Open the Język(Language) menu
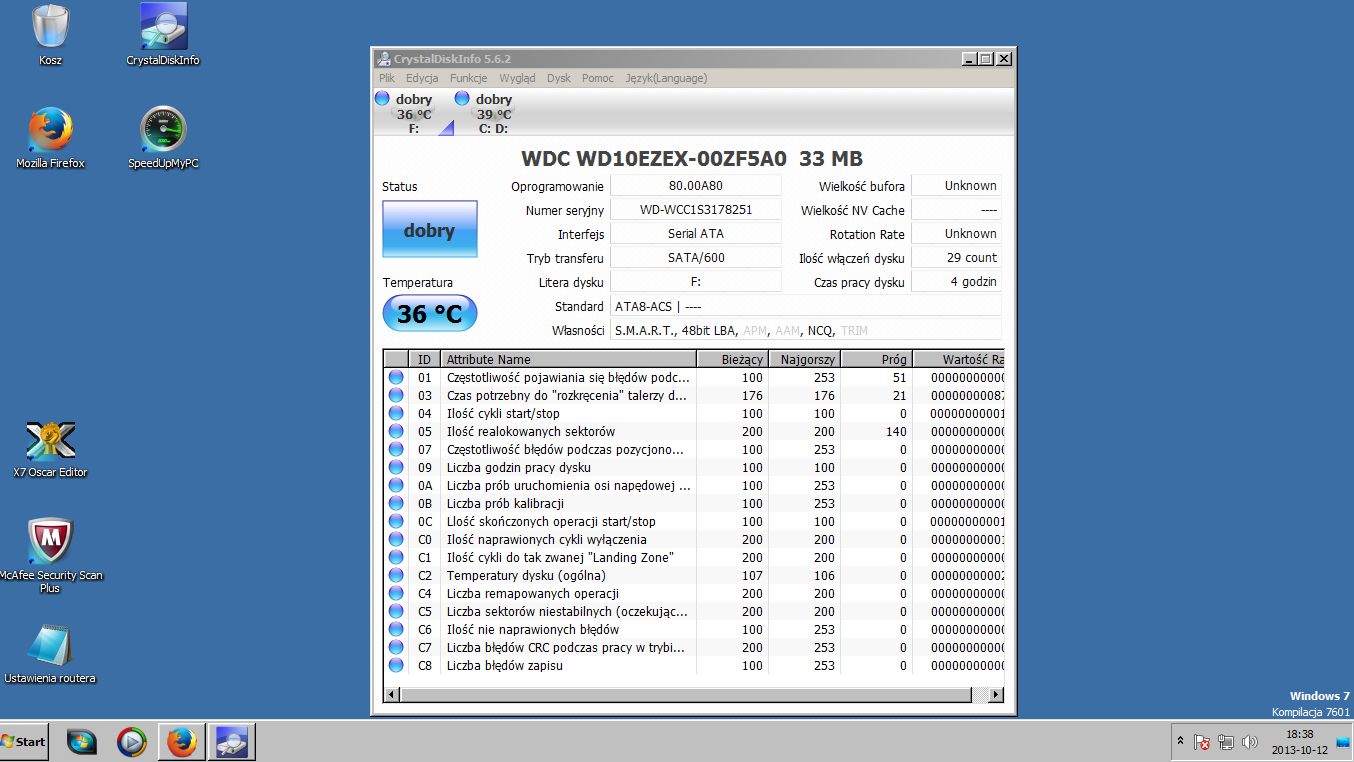Viewport: 1354px width, 762px height. (666, 78)
